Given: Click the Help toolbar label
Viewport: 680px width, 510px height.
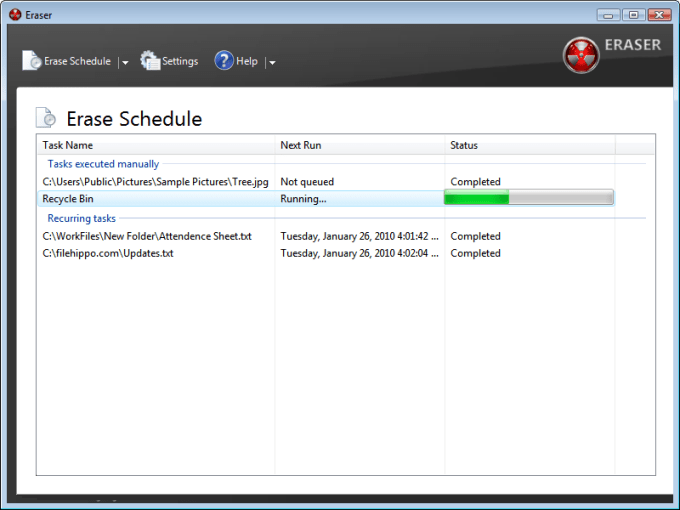Looking at the screenshot, I should pos(247,61).
